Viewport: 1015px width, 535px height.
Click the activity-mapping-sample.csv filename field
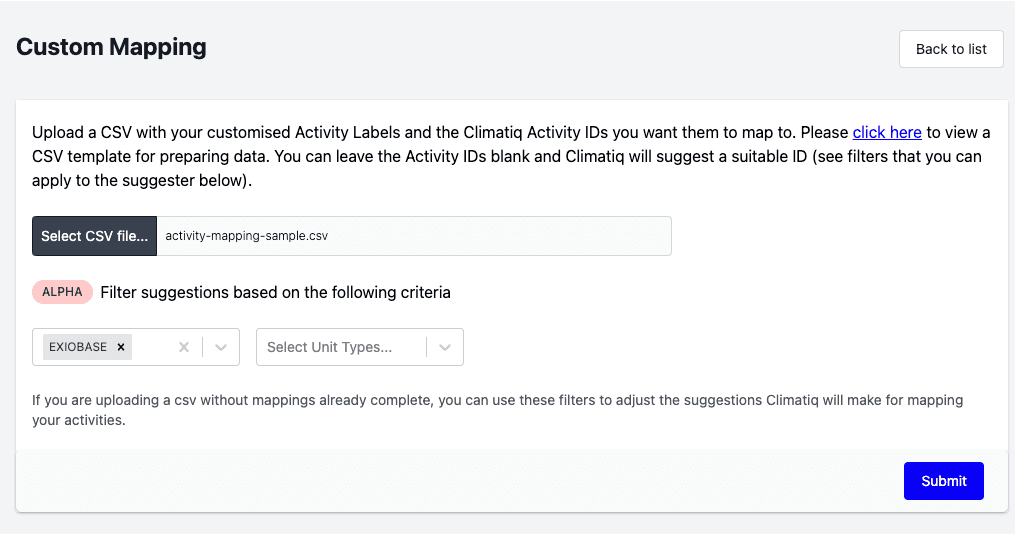pos(414,236)
